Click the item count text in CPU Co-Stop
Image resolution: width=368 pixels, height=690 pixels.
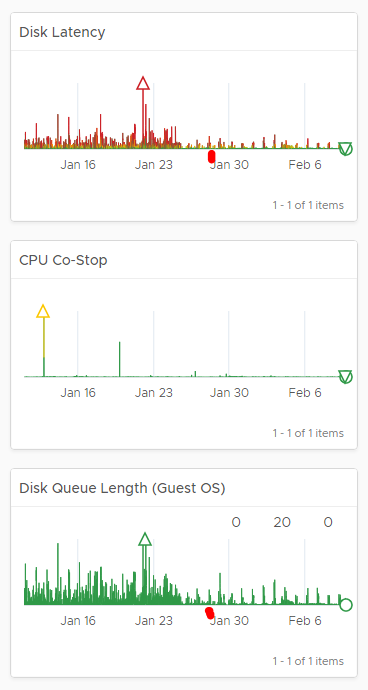[308, 433]
